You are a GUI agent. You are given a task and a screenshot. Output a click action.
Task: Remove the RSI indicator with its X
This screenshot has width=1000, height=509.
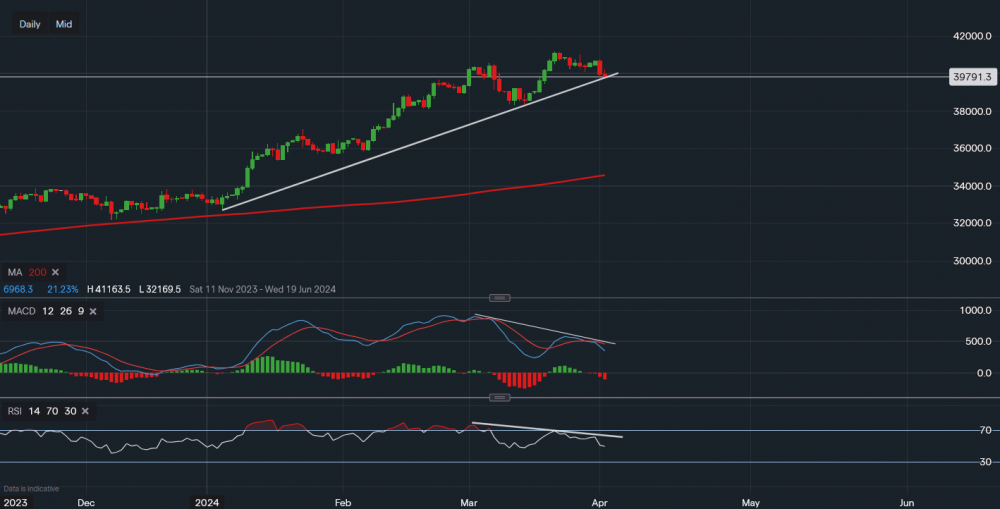(88, 411)
